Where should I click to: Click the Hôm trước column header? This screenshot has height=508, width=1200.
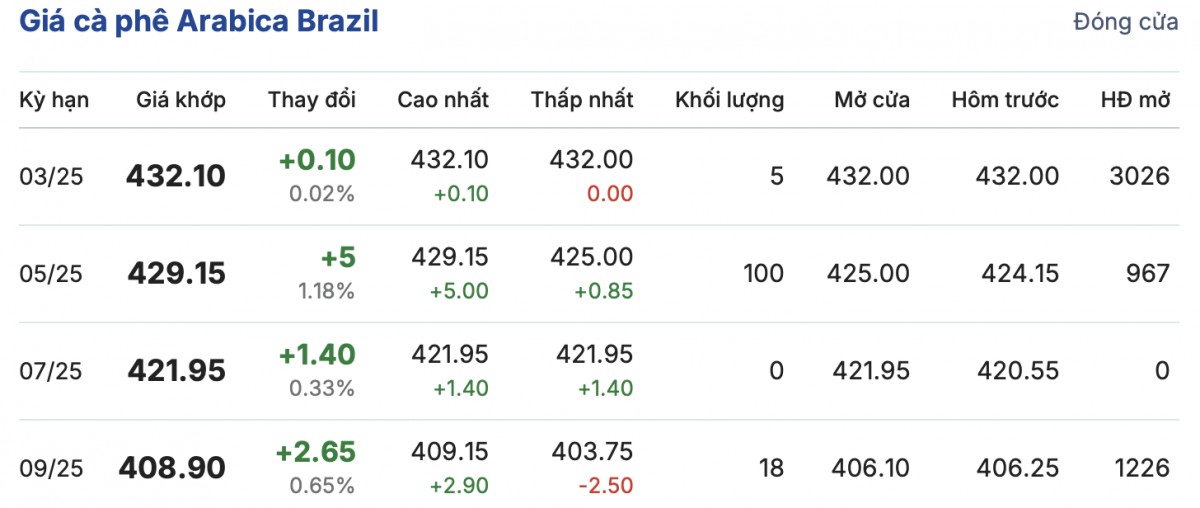point(1005,100)
